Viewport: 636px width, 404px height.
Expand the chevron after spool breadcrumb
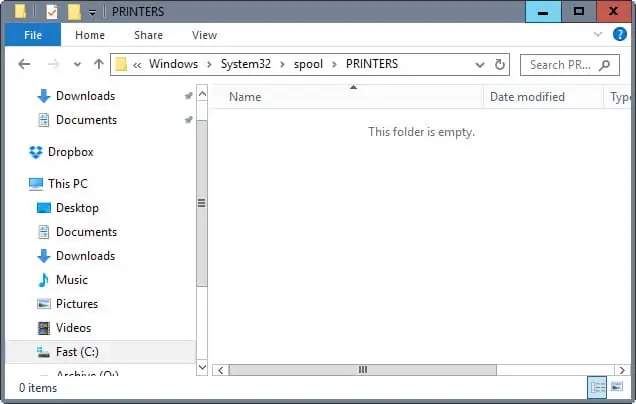[334, 64]
